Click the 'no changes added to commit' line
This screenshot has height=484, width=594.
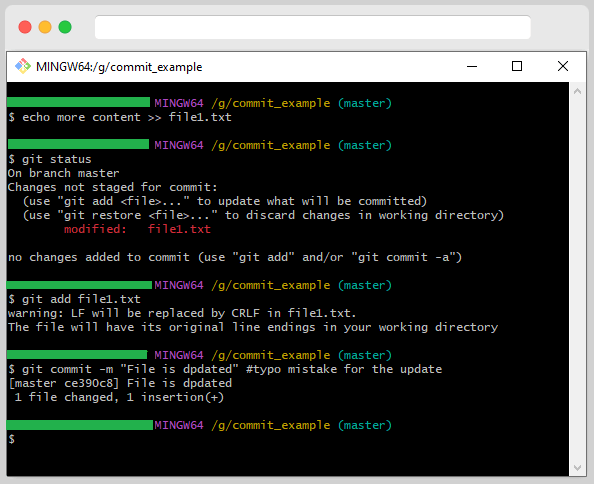[x=235, y=257]
